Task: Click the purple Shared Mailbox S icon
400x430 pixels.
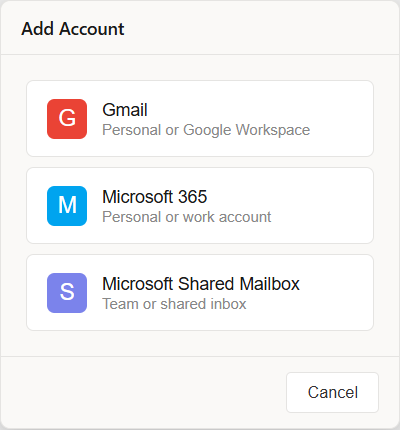Action: tap(67, 293)
